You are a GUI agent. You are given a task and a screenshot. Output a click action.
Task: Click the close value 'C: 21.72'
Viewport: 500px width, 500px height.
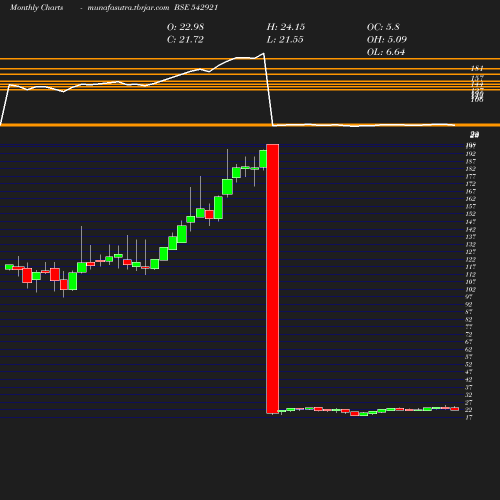[185, 39]
